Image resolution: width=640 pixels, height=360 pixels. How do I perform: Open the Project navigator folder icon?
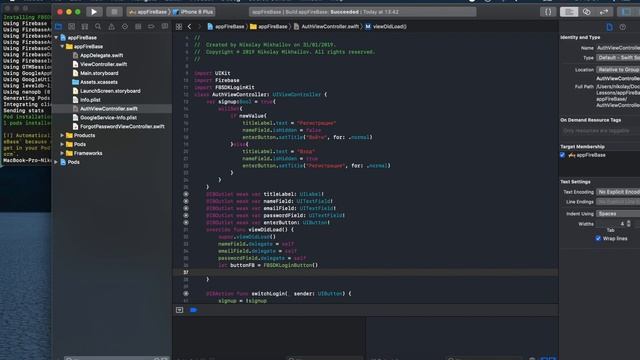point(58,27)
